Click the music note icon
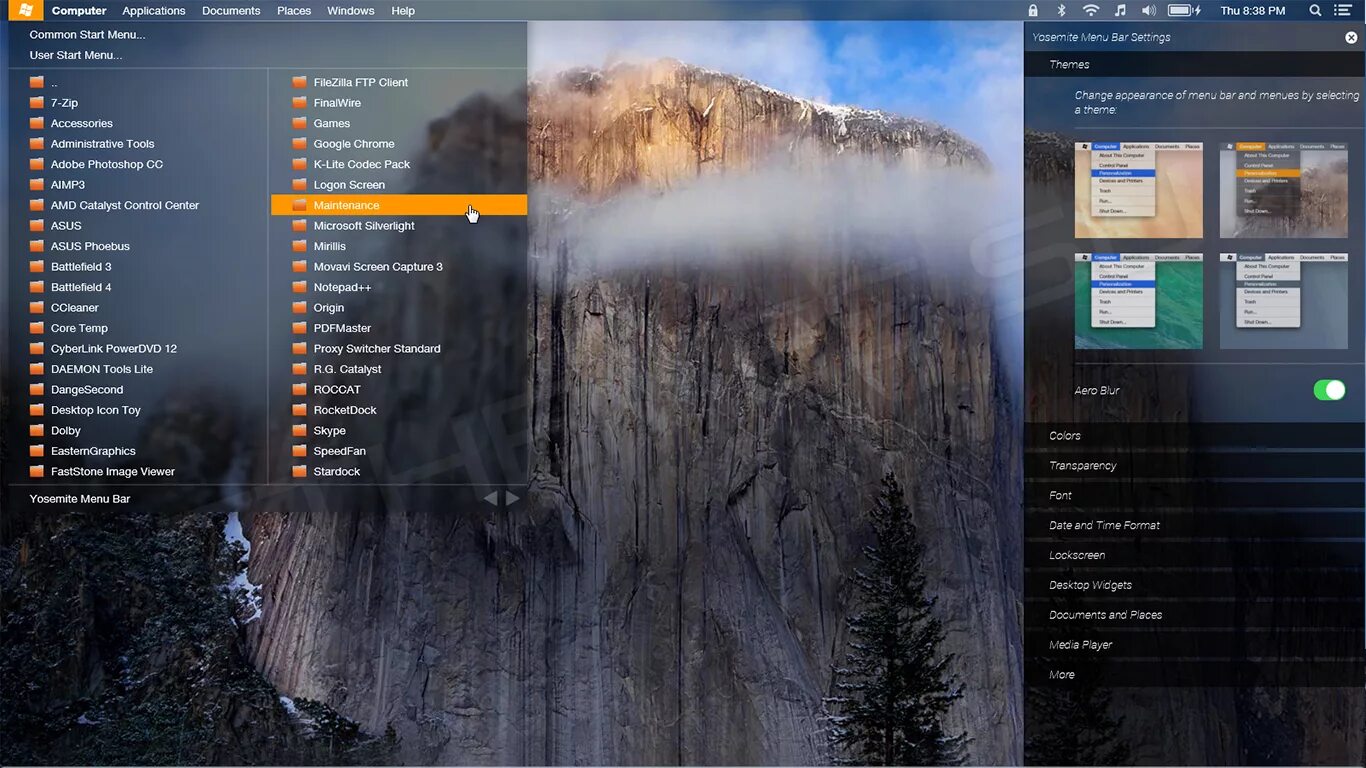 tap(1120, 10)
